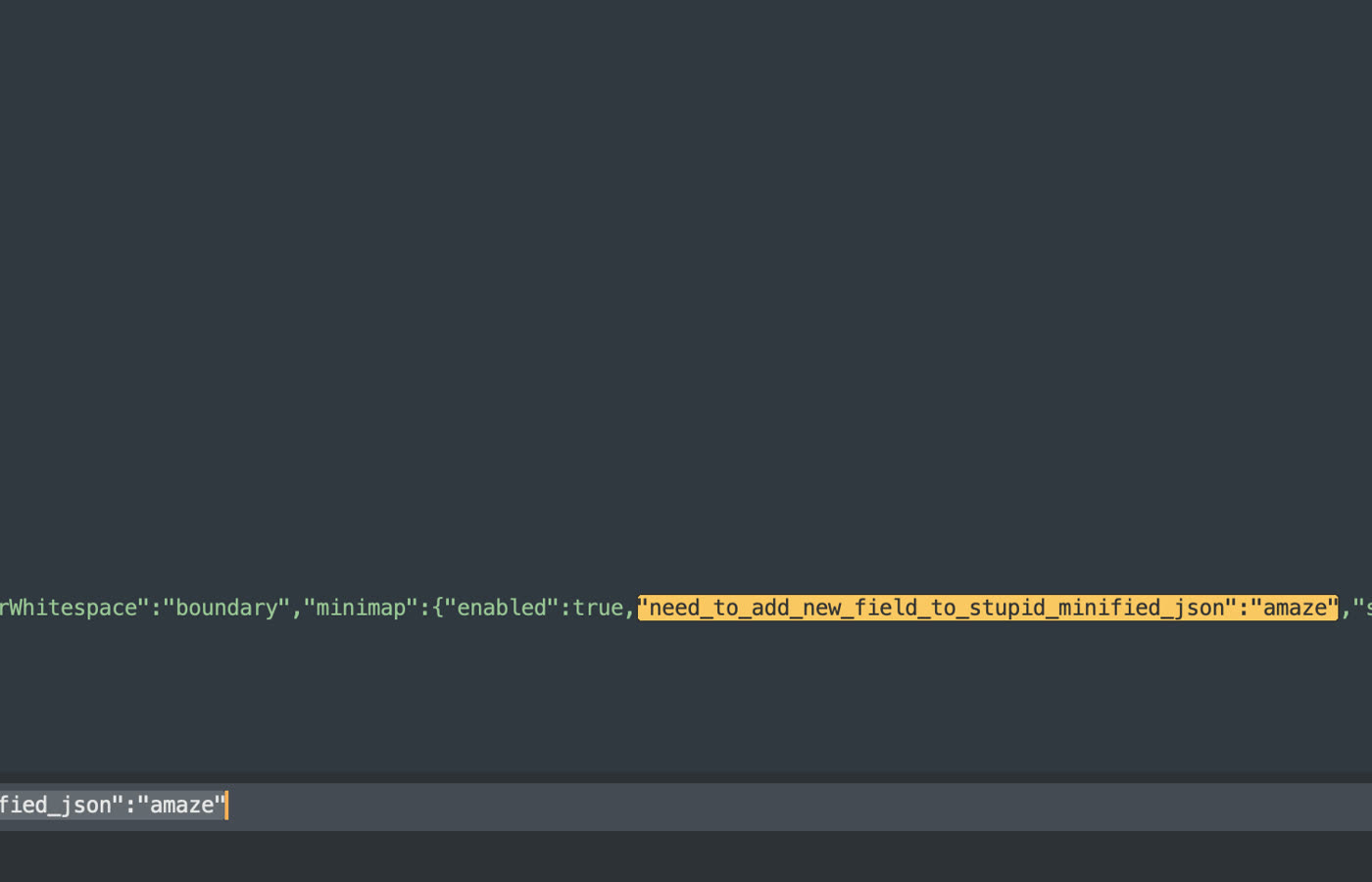Click "fied_json" text inside the search field

(x=54, y=806)
